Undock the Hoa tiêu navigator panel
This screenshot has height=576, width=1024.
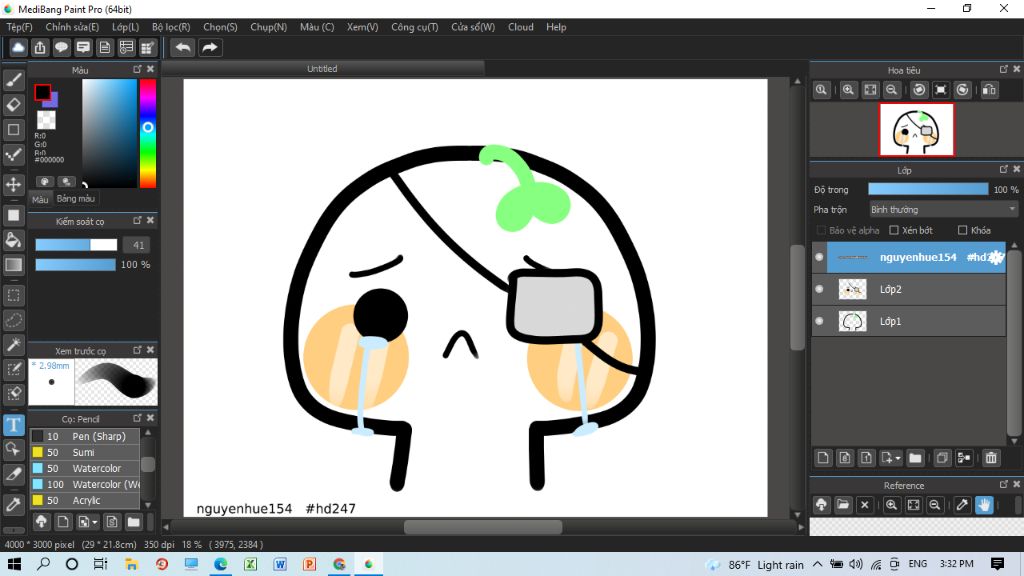pyautogui.click(x=1004, y=69)
